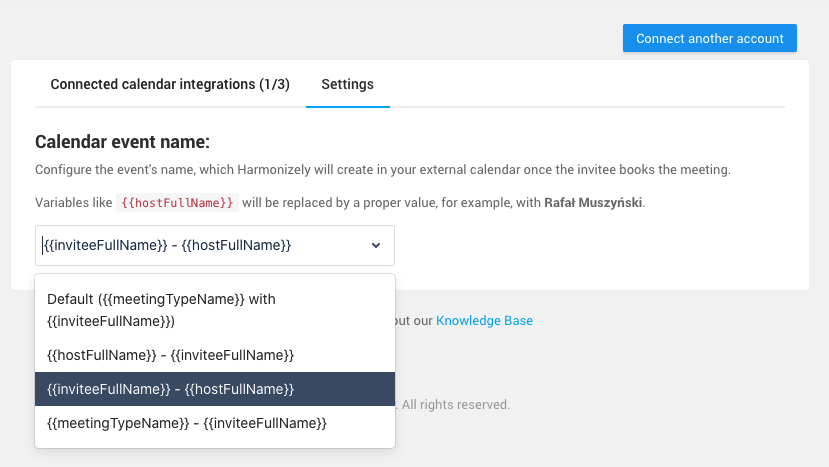Pick highlighted inviteeFullName - hostFullName option
The image size is (829, 467).
215,389
